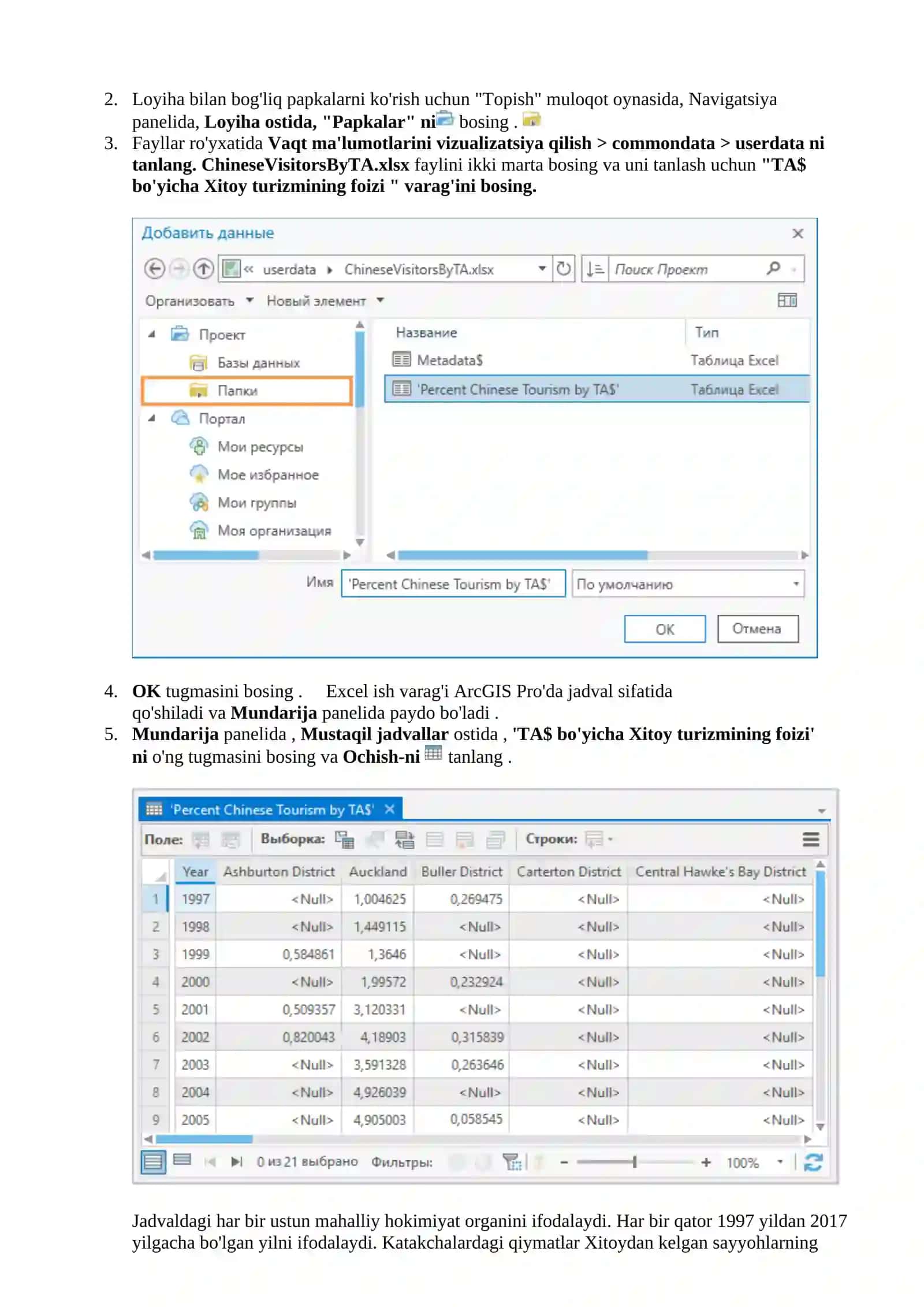This screenshot has height=1307, width=924.
Task: Toggle the details panel layout icon
Action: pos(787,300)
